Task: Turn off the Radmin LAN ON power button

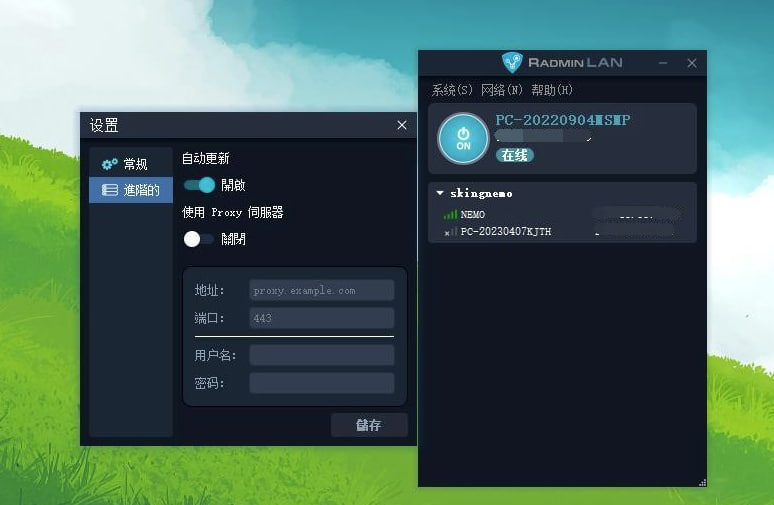Action: [463, 139]
